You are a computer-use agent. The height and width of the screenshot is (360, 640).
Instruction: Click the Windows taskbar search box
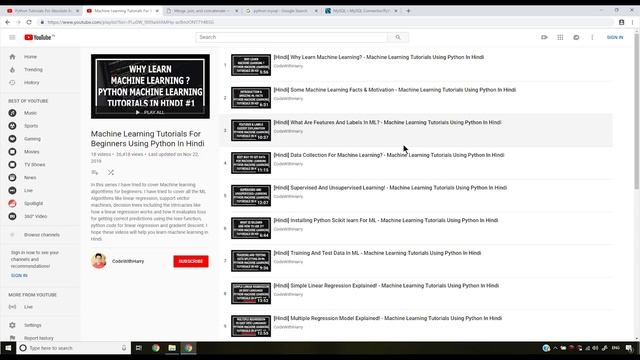(73, 348)
